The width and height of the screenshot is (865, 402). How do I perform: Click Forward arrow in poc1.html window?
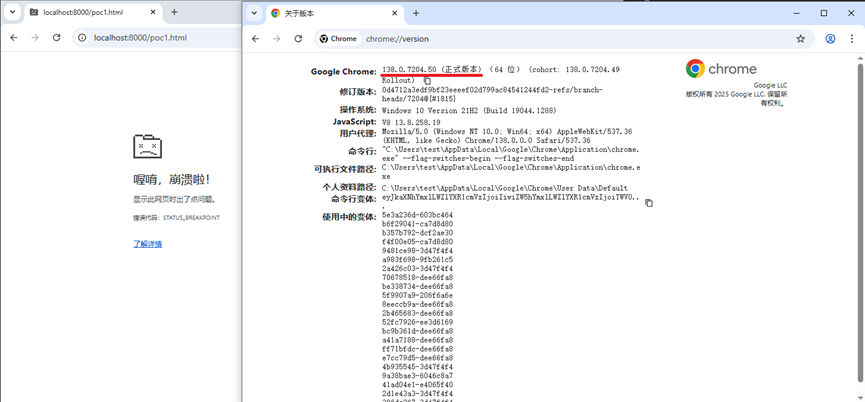[35, 37]
